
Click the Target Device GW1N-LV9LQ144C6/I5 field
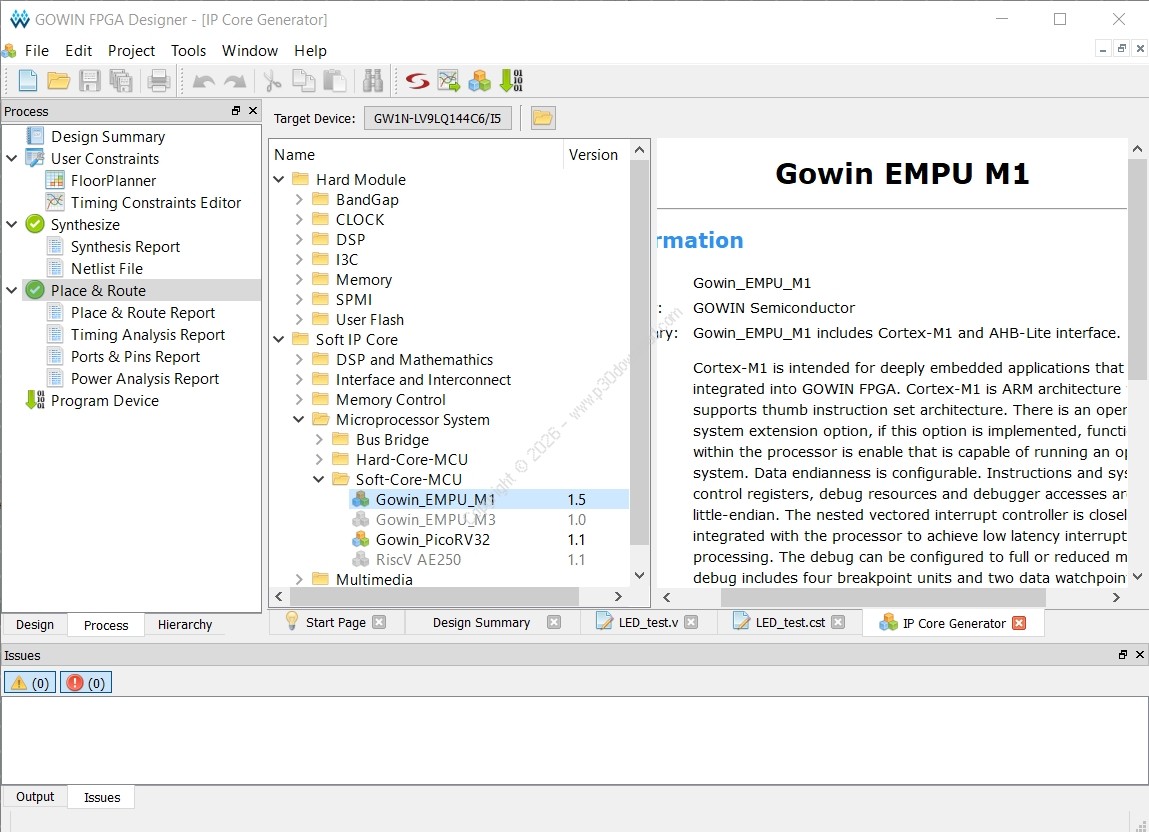pyautogui.click(x=437, y=118)
